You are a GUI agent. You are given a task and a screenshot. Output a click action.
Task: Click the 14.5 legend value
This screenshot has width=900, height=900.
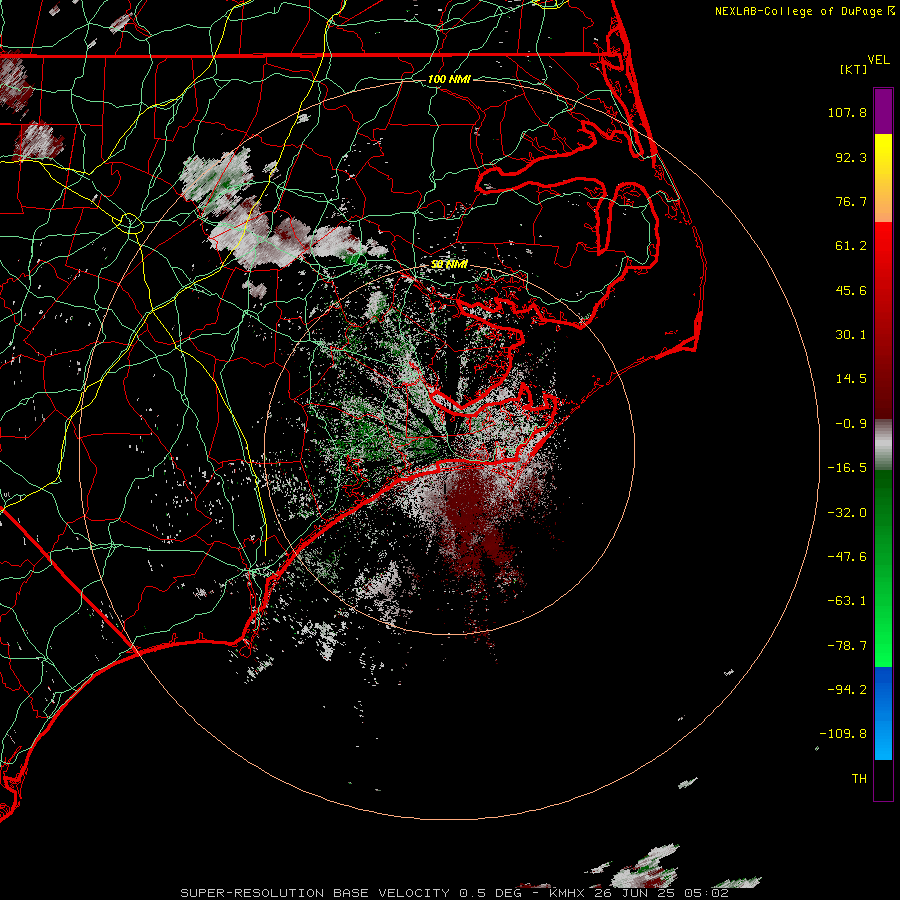pyautogui.click(x=851, y=379)
